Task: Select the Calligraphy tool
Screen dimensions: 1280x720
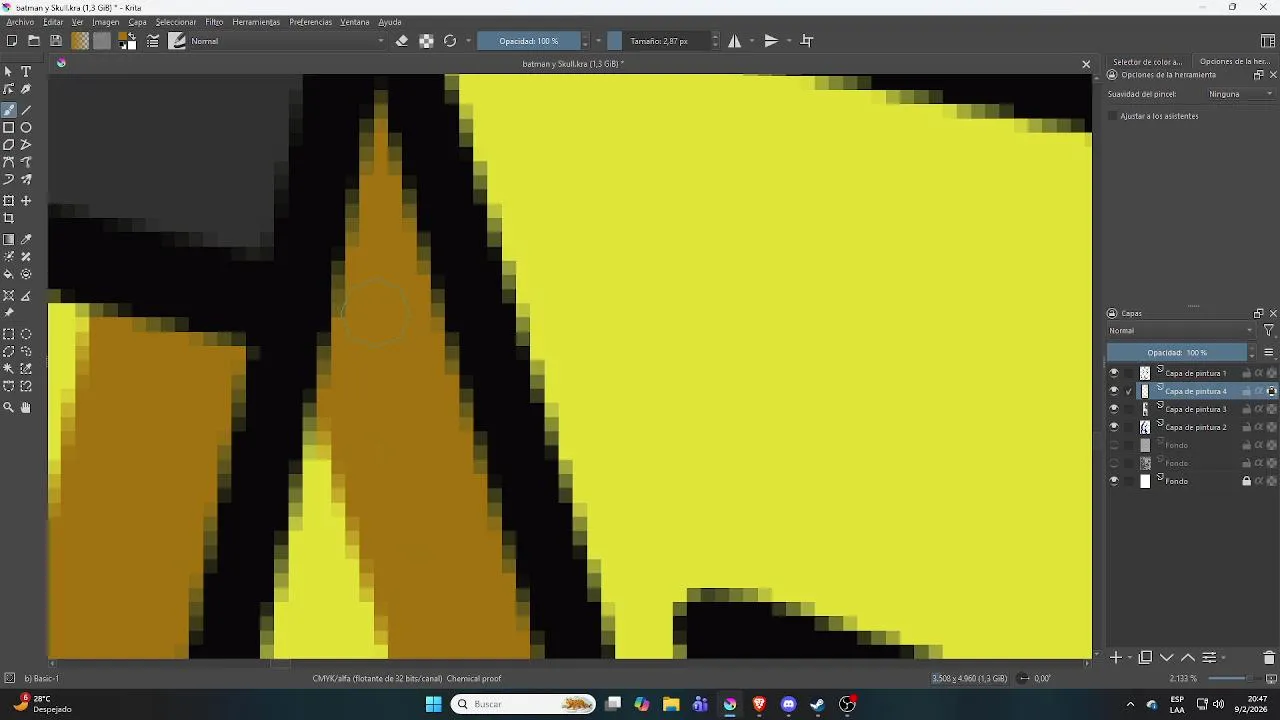Action: [x=26, y=89]
